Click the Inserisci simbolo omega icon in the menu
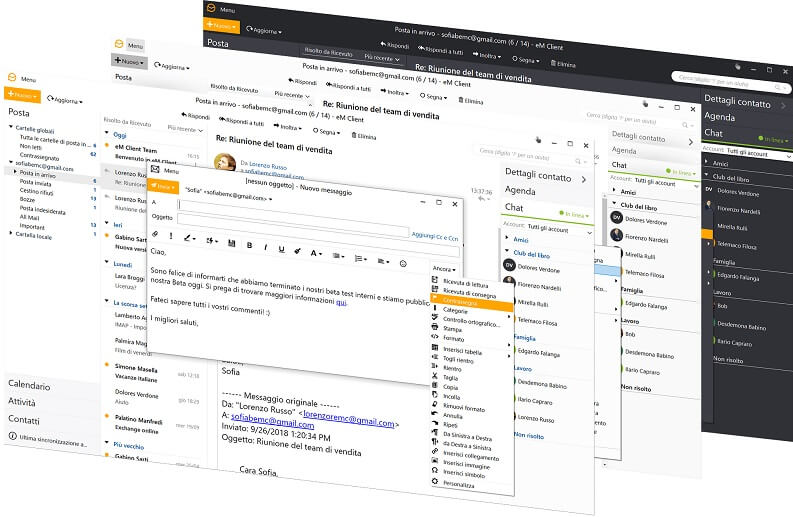Image resolution: width=793 pixels, height=517 pixels. click(x=434, y=470)
